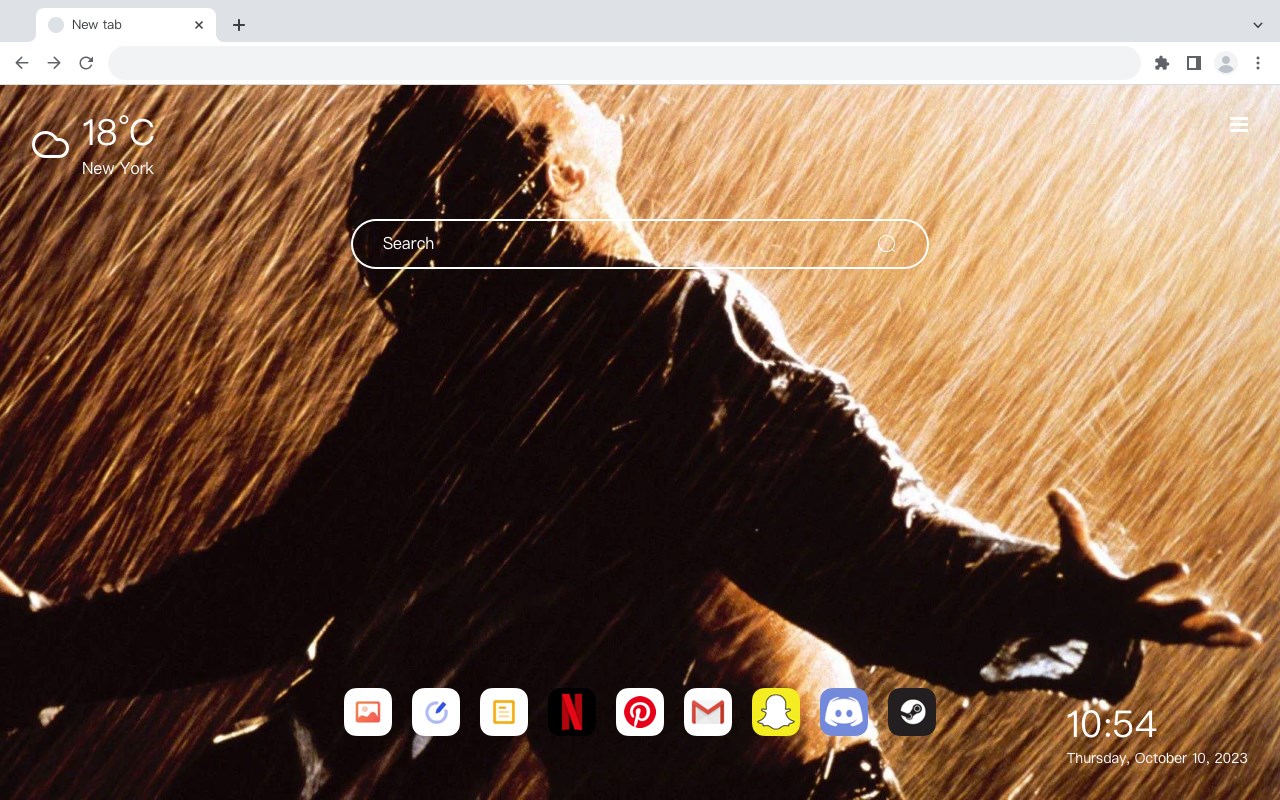Open the Photos gallery shortcut icon
Screen dimensions: 1280x800
[x=368, y=712]
